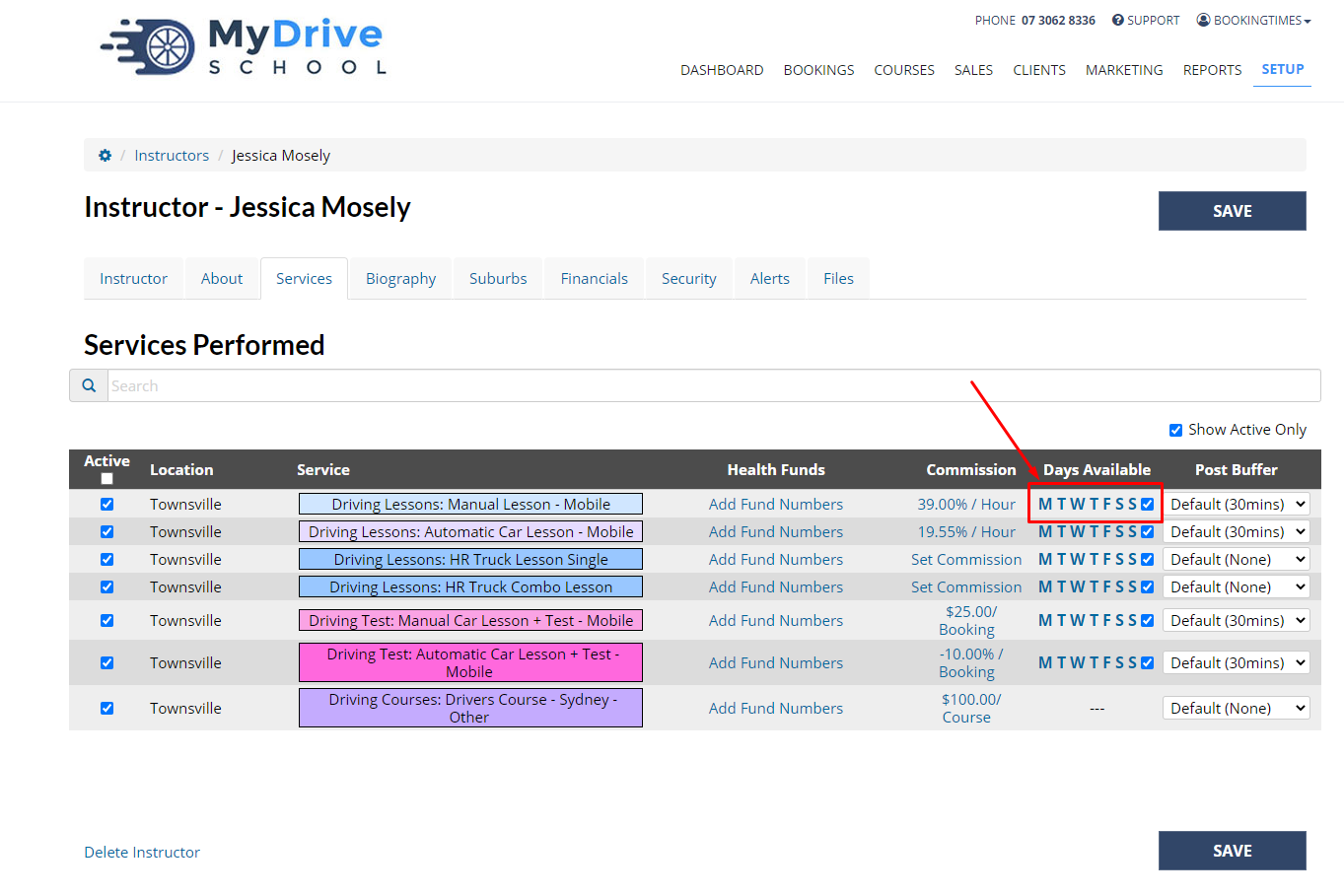Open the REPORTS menu
The width and height of the screenshot is (1344, 896).
(x=1212, y=70)
